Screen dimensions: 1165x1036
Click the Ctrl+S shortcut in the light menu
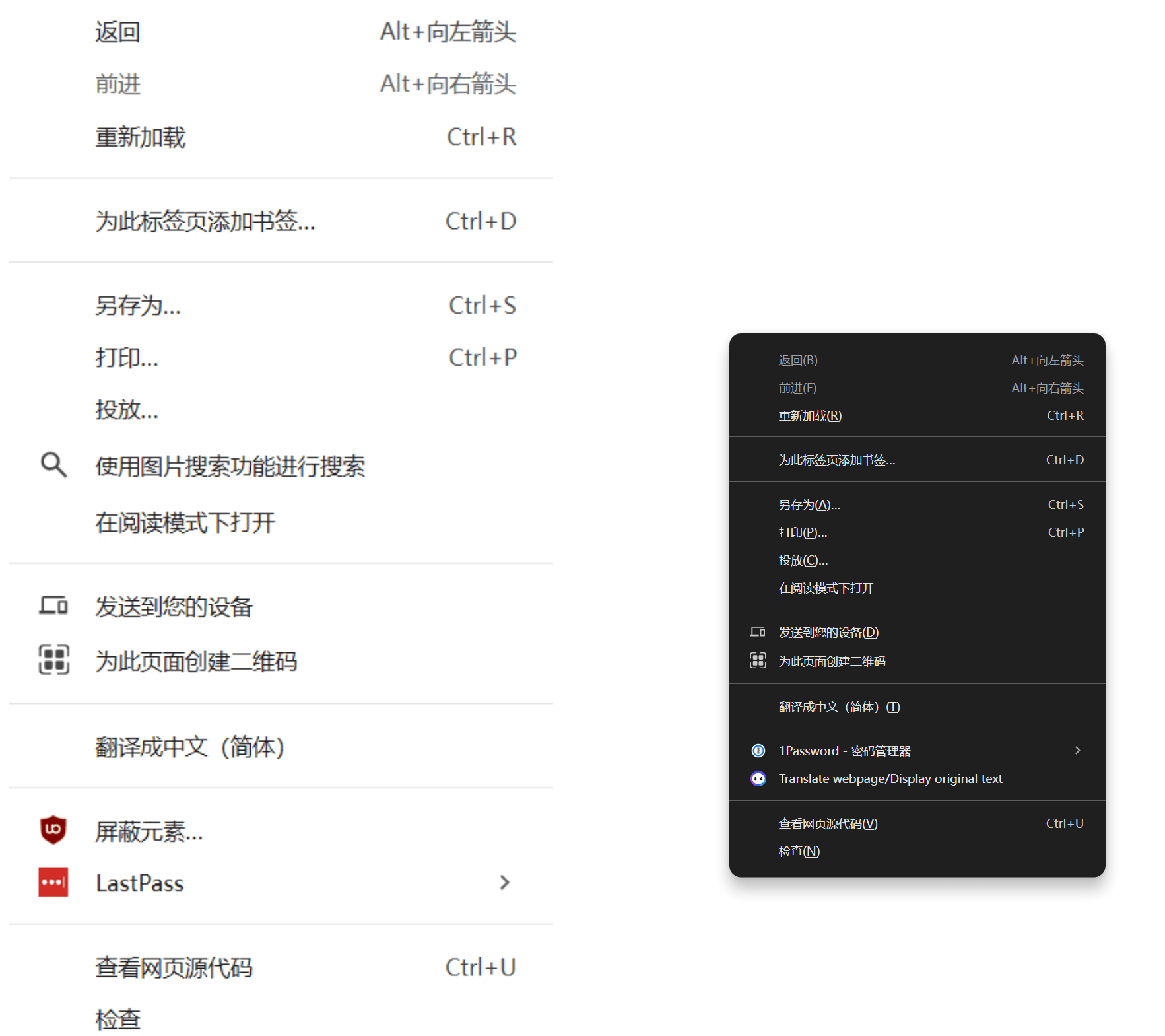(x=483, y=305)
